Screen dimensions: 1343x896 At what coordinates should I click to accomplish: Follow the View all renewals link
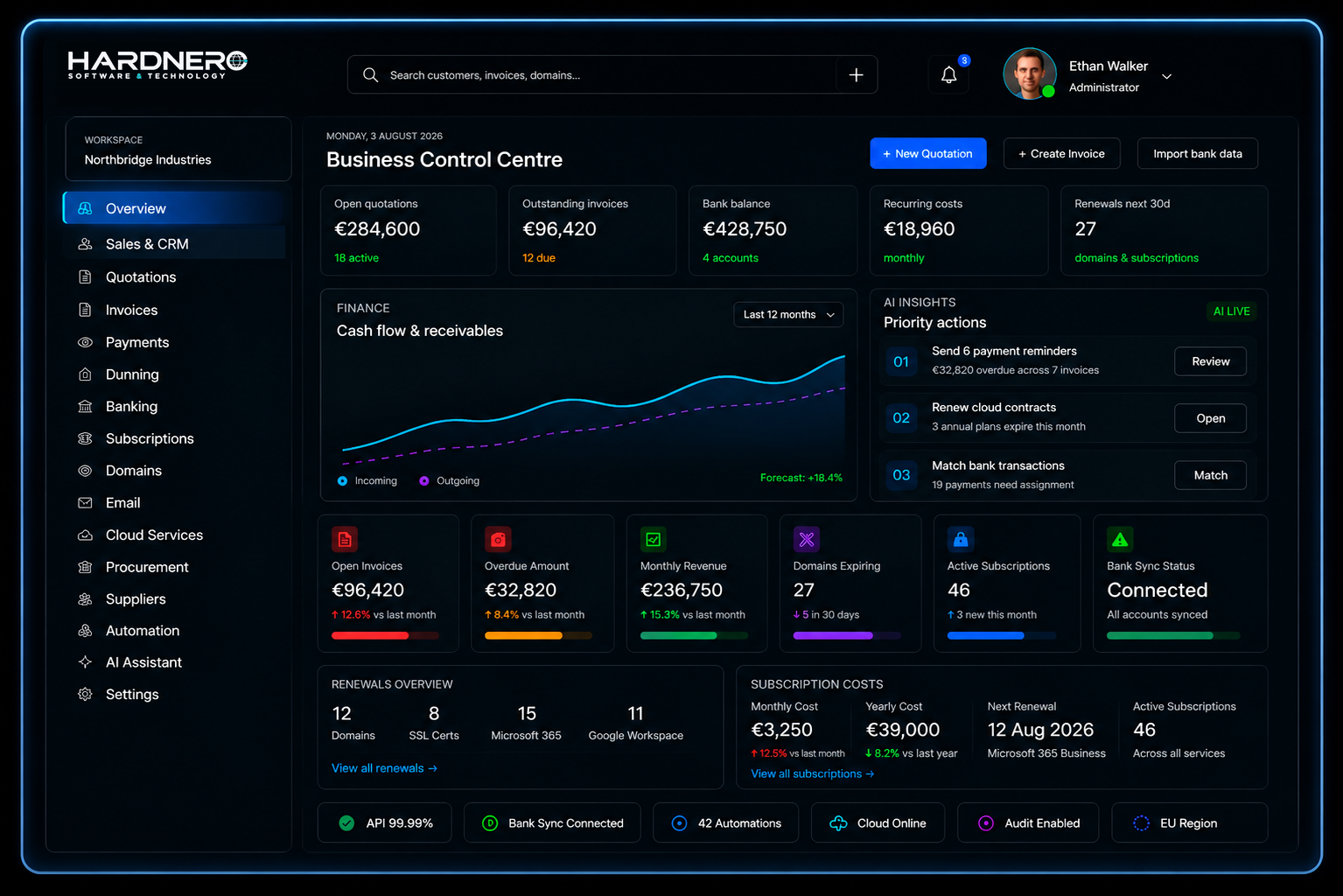384,768
